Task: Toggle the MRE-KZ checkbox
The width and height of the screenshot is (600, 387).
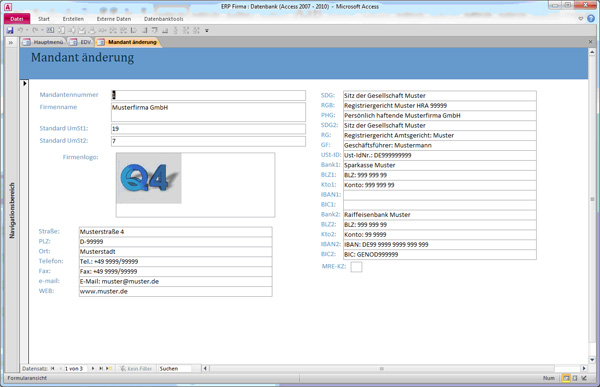Action: 356,267
